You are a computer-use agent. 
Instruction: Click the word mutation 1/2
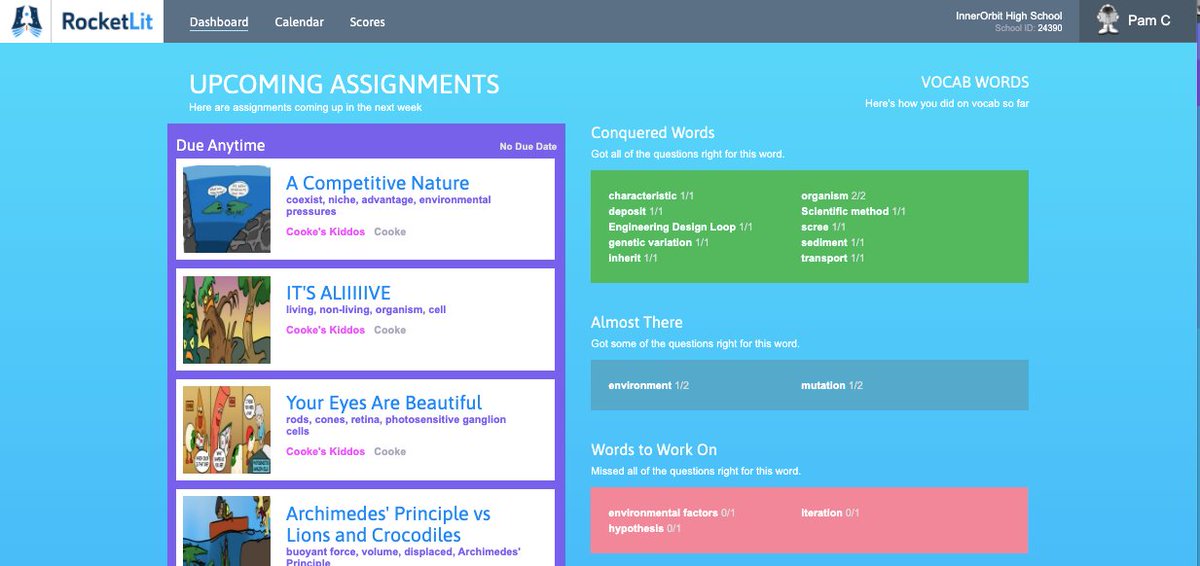[x=832, y=385]
